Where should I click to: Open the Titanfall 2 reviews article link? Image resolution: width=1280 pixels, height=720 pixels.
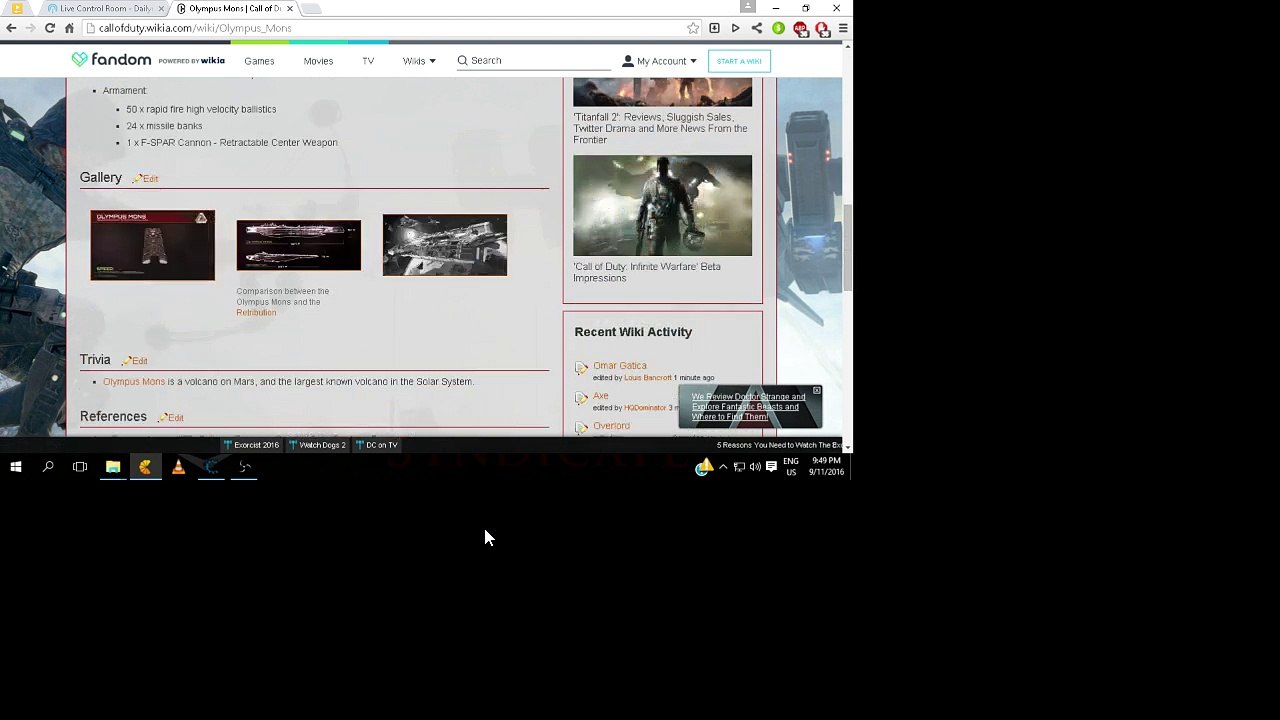click(660, 128)
